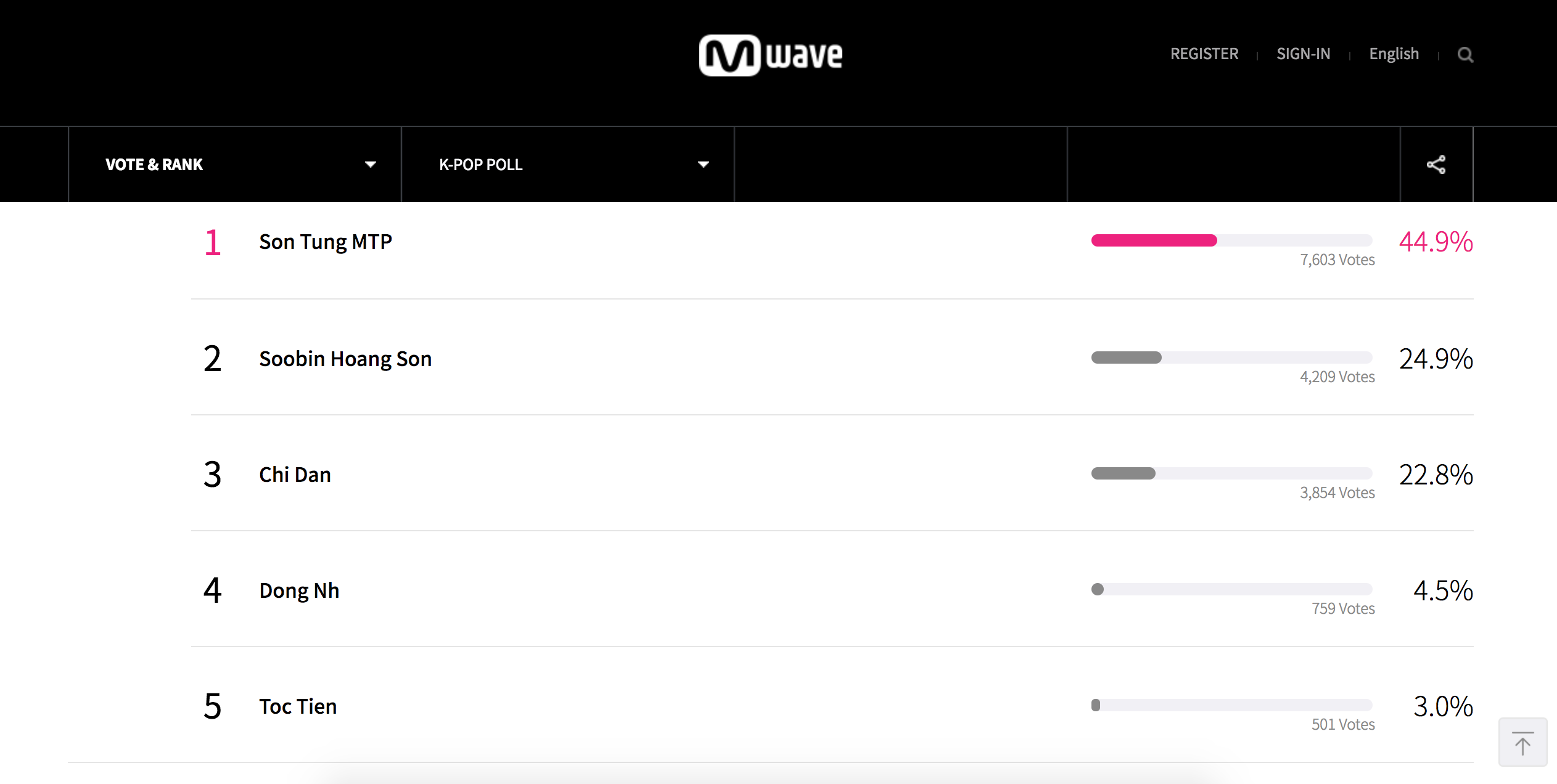Image resolution: width=1557 pixels, height=784 pixels.
Task: Open the search magnifier icon
Action: pos(1465,55)
